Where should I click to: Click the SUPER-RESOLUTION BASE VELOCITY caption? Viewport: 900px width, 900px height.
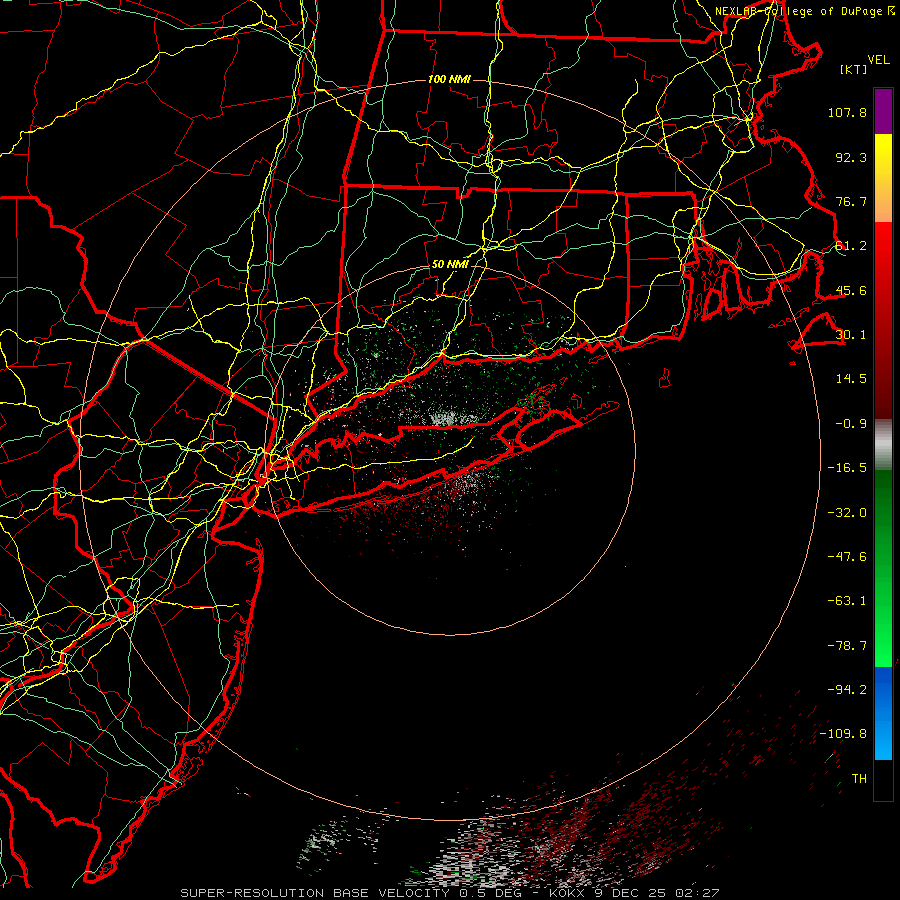pyautogui.click(x=315, y=893)
